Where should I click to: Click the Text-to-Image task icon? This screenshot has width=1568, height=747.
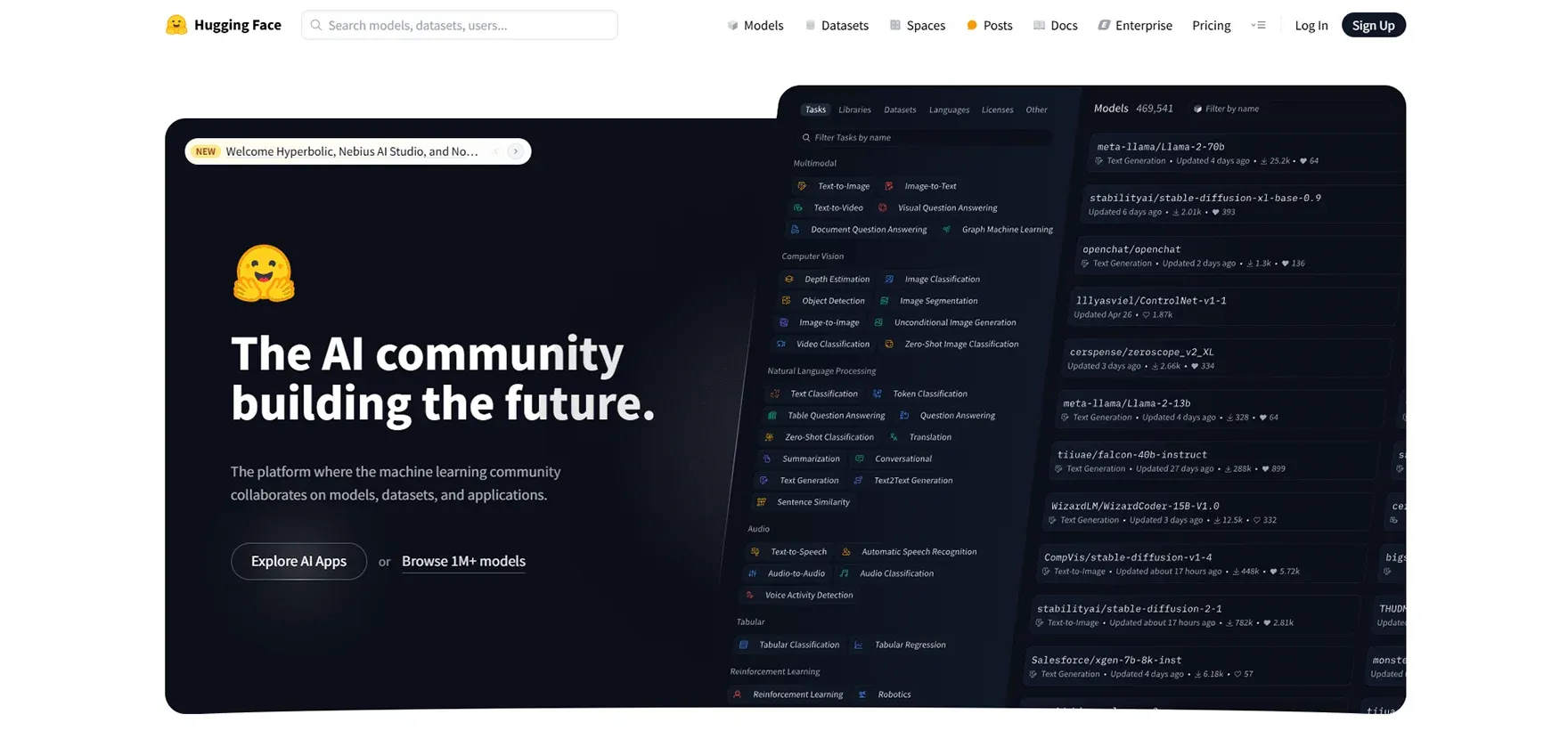802,186
